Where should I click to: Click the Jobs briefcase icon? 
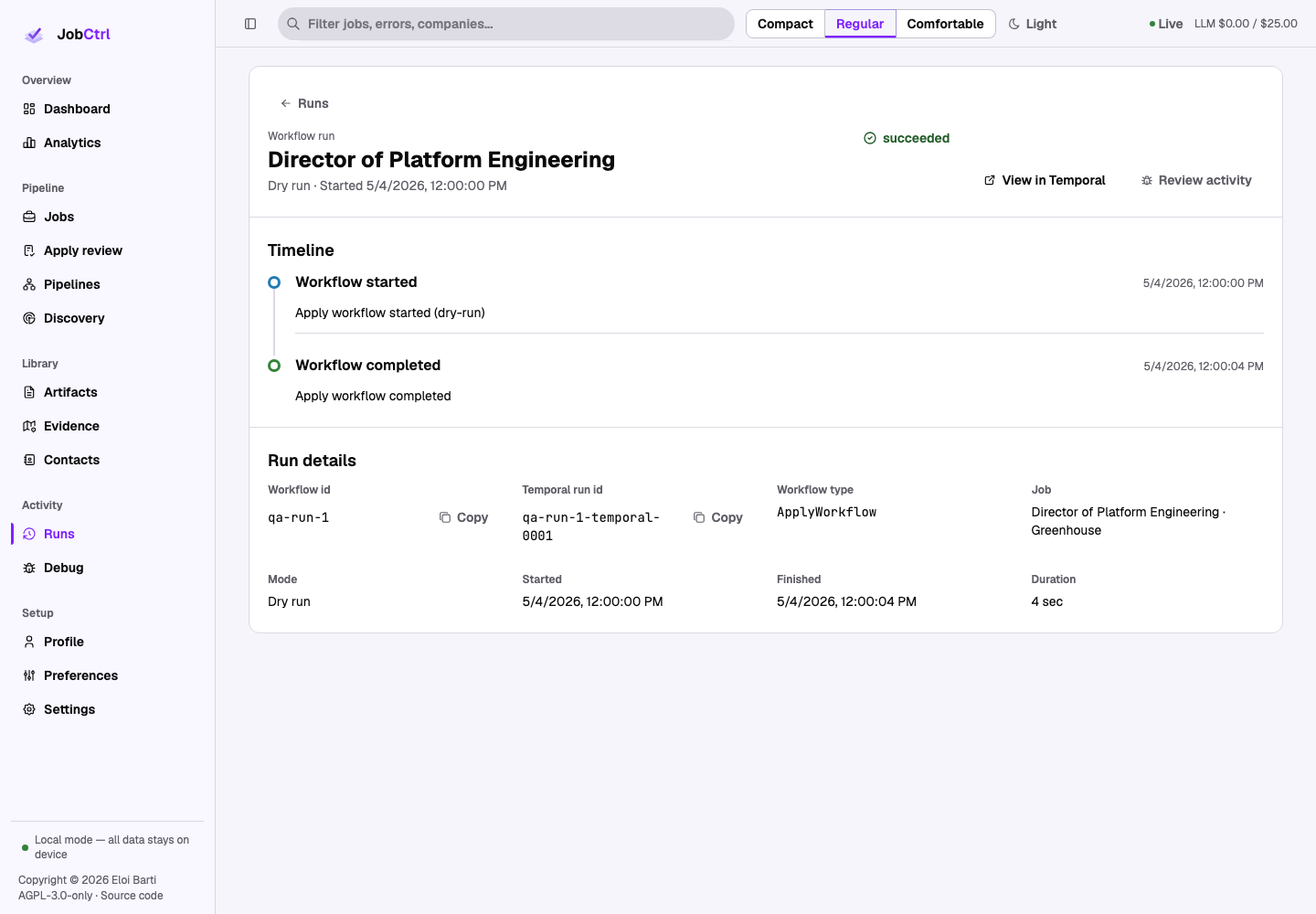pos(29,217)
